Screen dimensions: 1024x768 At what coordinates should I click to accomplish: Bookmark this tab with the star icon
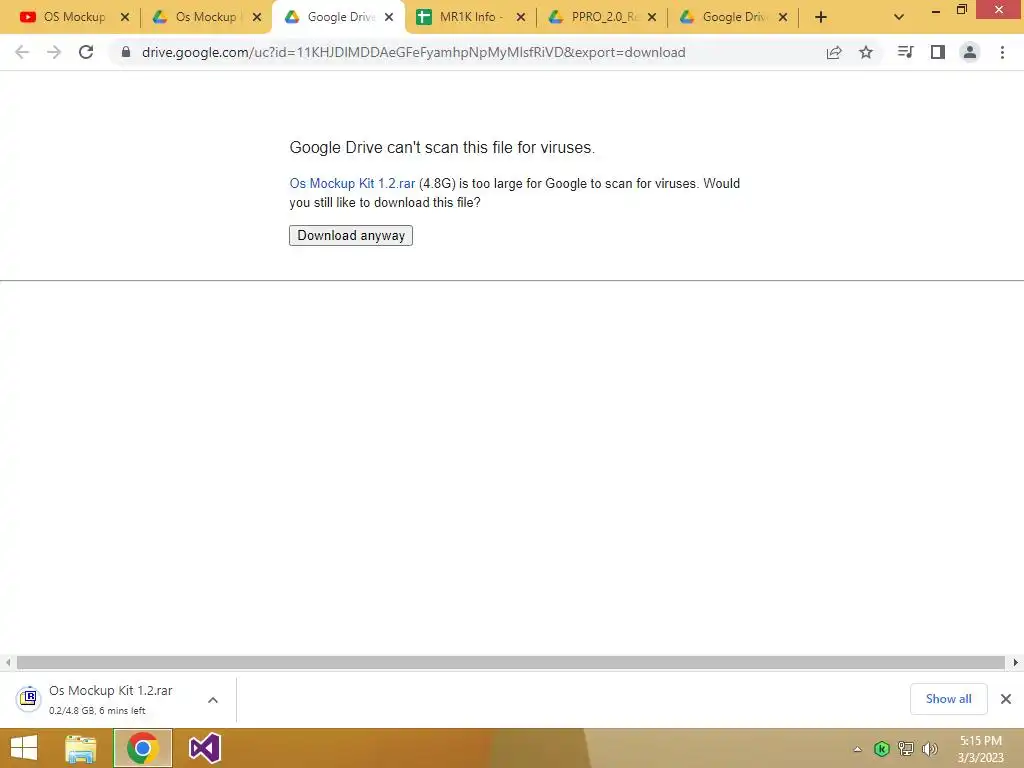click(865, 52)
